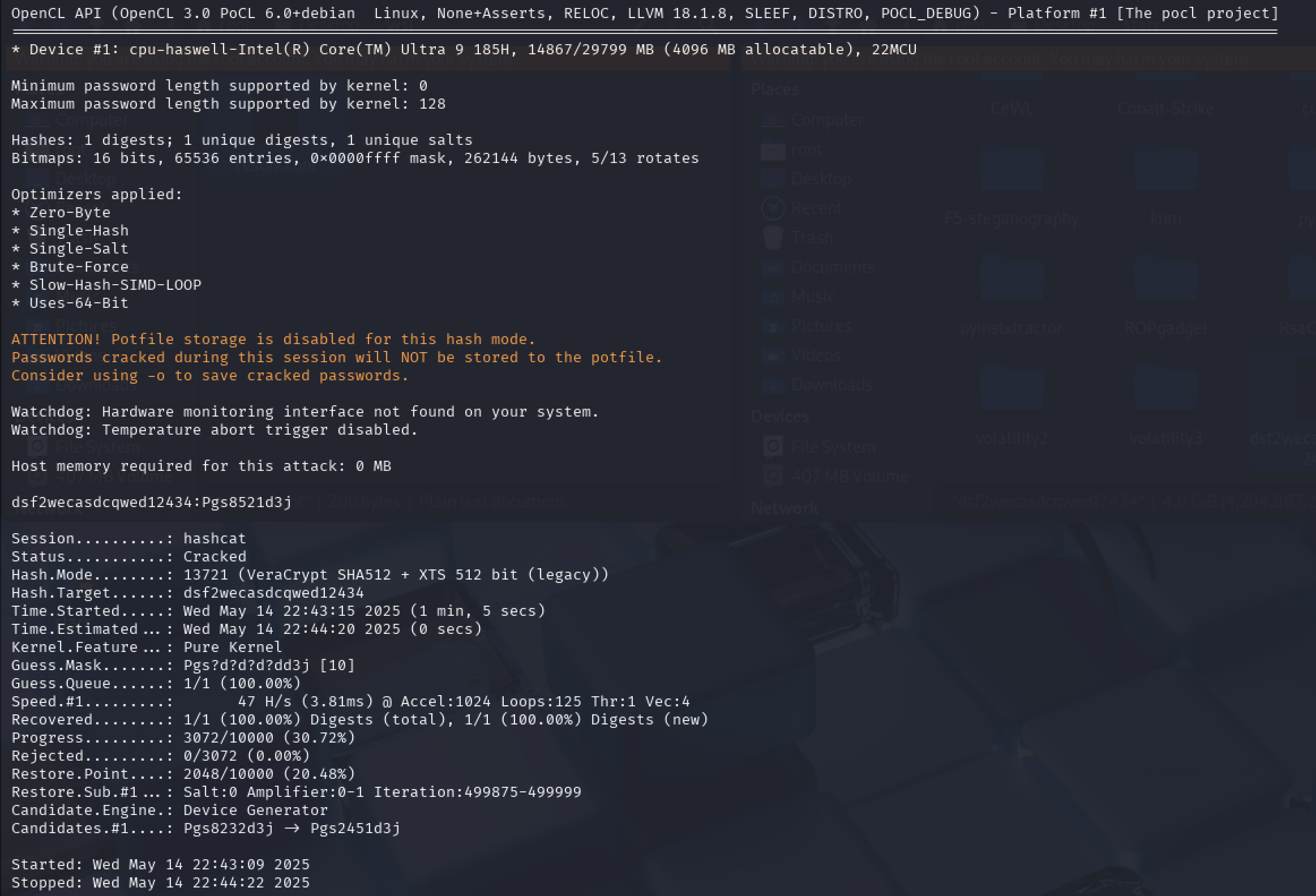Click the '* Single-Hash' optimizer line
The image size is (1316, 896).
(x=70, y=230)
